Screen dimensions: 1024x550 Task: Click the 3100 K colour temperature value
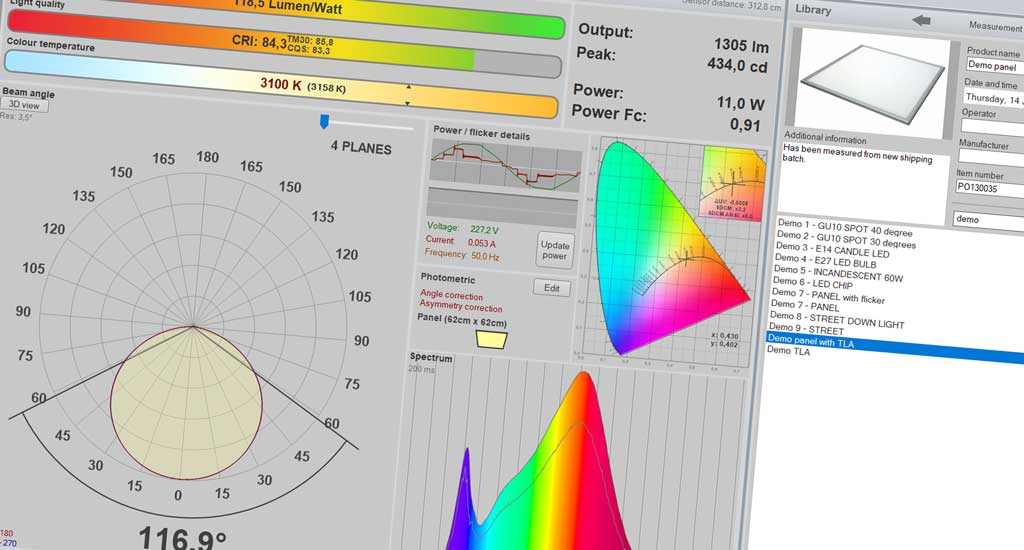pyautogui.click(x=280, y=83)
